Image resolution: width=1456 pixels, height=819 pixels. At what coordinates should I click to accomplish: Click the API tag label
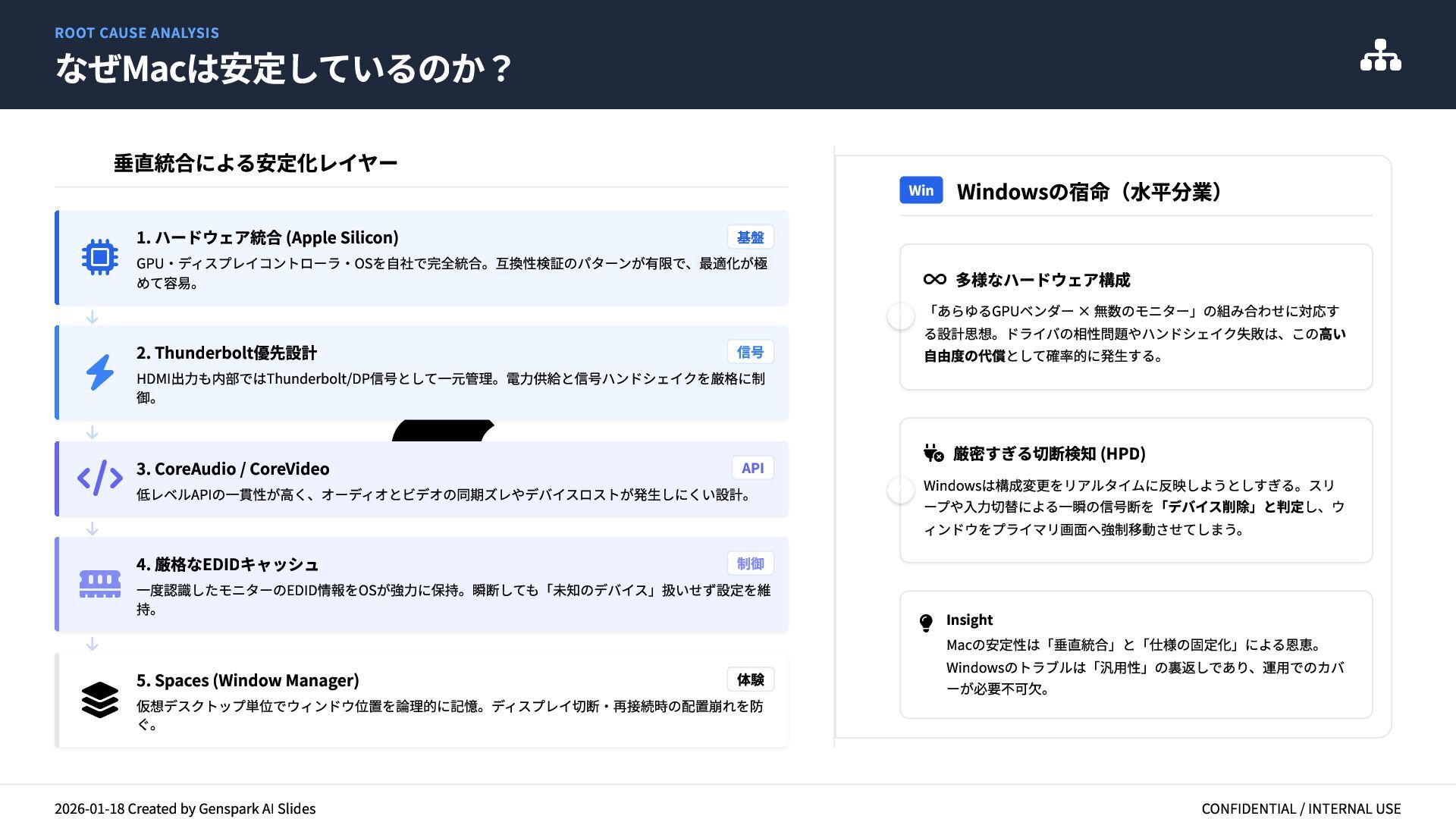[752, 468]
